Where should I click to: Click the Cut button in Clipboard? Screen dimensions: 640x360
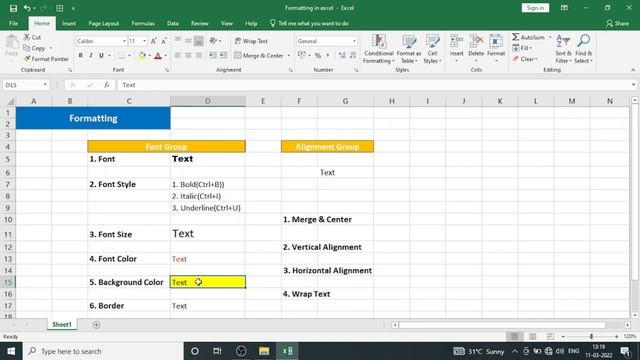click(32, 37)
